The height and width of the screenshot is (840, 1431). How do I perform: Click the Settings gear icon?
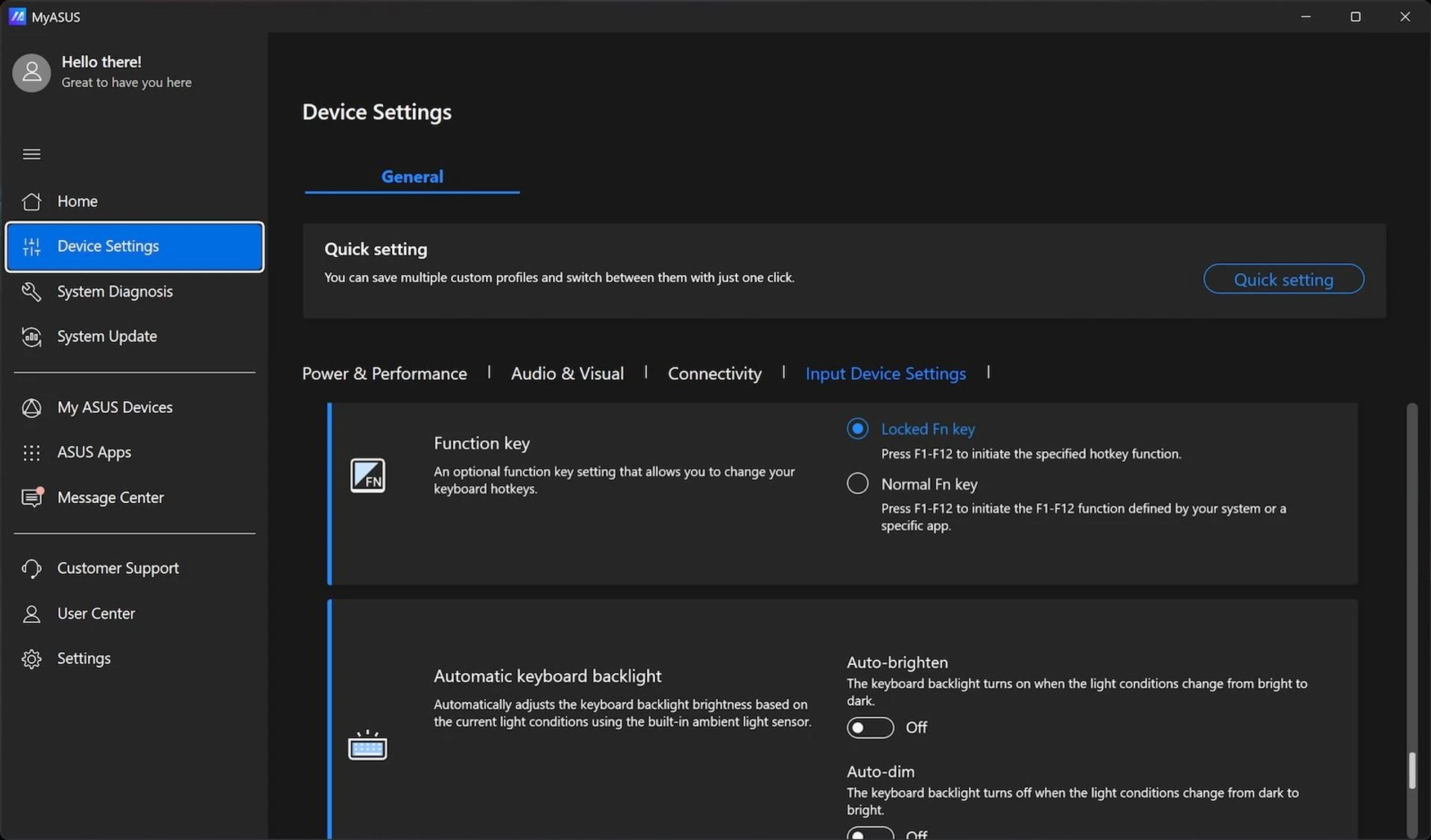(31, 659)
